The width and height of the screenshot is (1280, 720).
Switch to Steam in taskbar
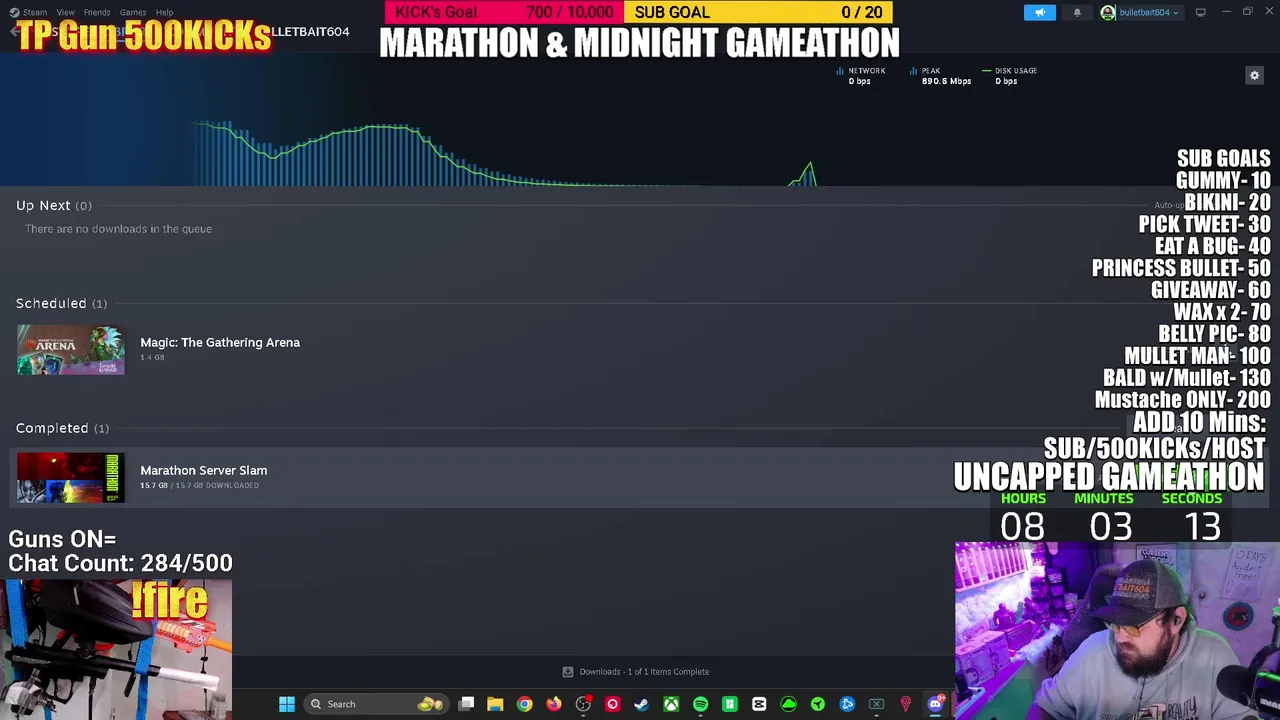click(x=641, y=704)
